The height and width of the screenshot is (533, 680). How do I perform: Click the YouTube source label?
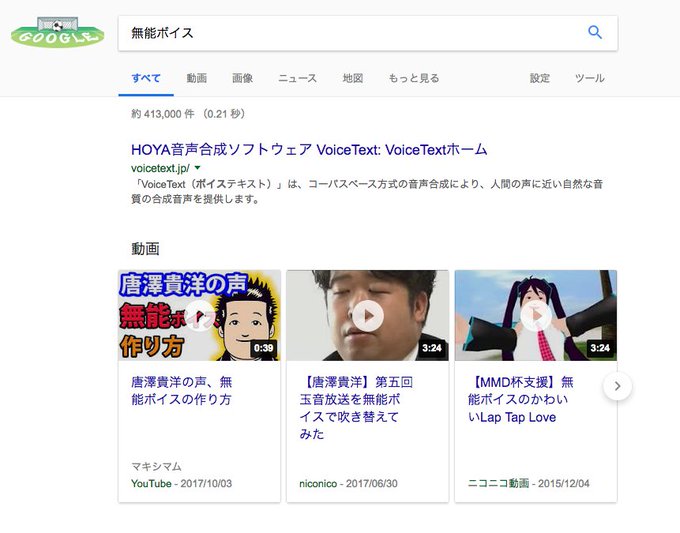(151, 484)
